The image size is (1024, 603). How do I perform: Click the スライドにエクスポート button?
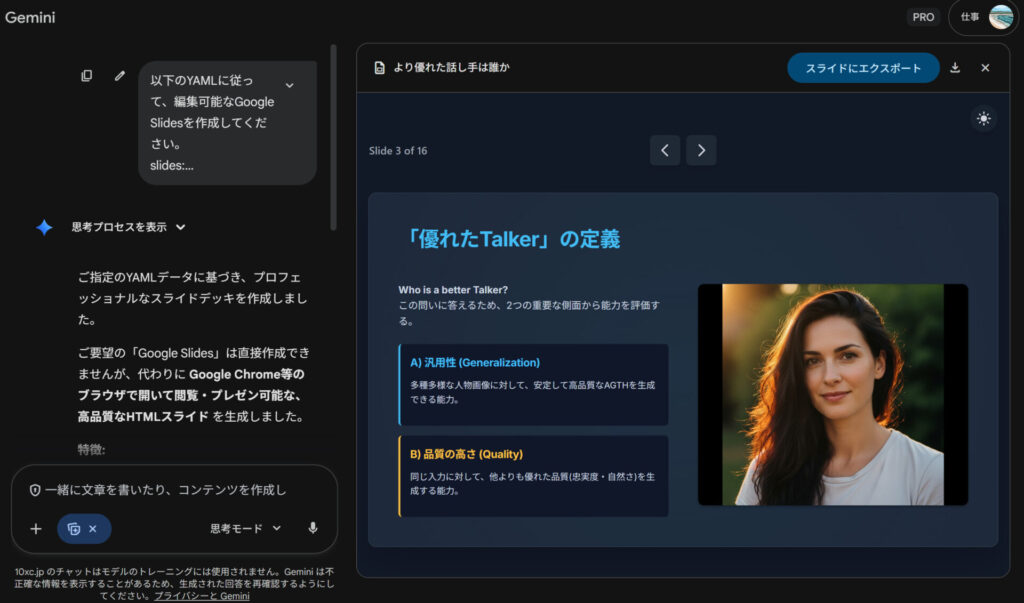pyautogui.click(x=863, y=68)
